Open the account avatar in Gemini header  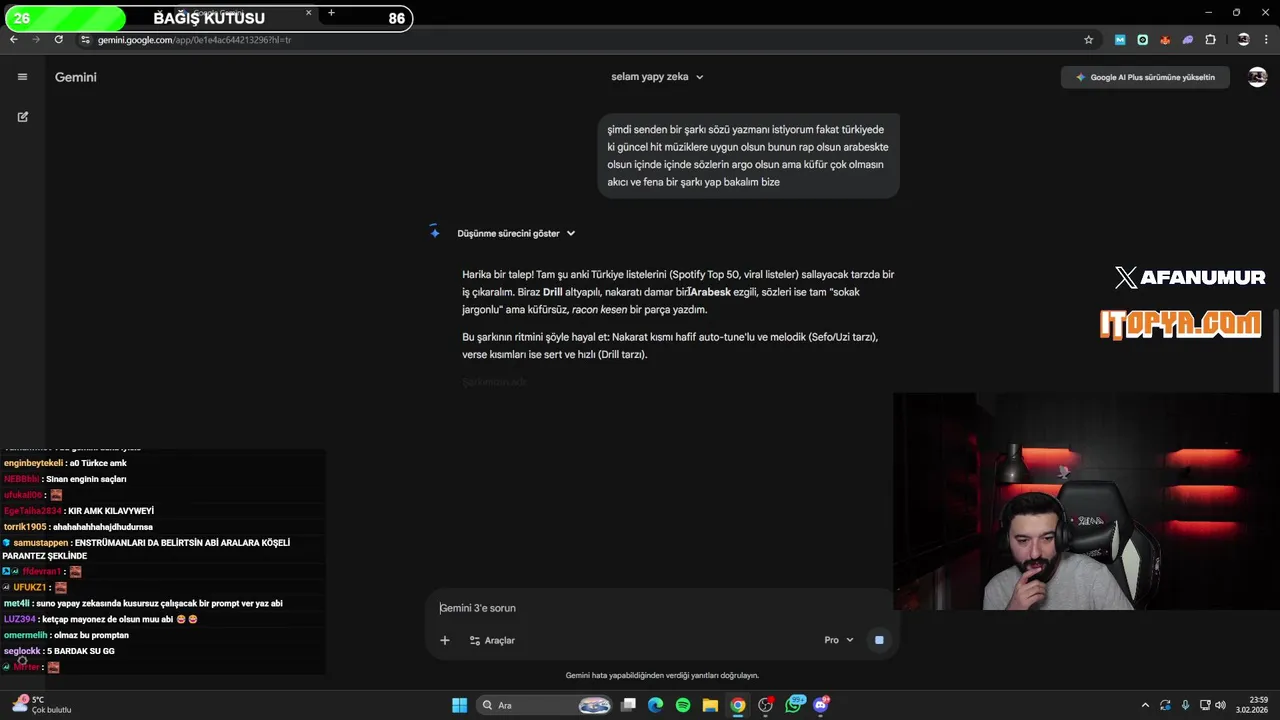point(1258,77)
